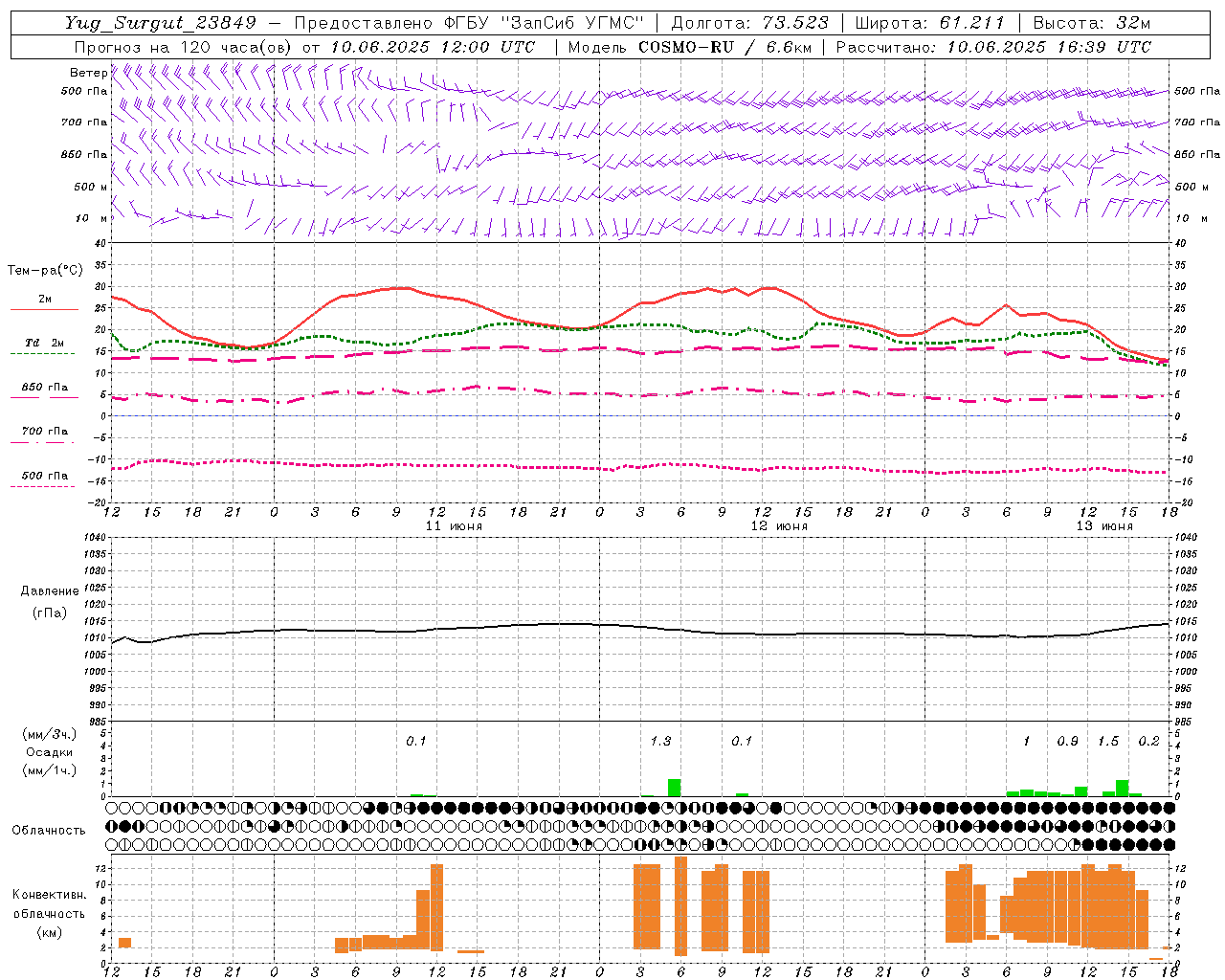Screen dimensions: 1225x980
Task: Click the (гПа) unit label under Давление
Action: pyautogui.click(x=49, y=612)
